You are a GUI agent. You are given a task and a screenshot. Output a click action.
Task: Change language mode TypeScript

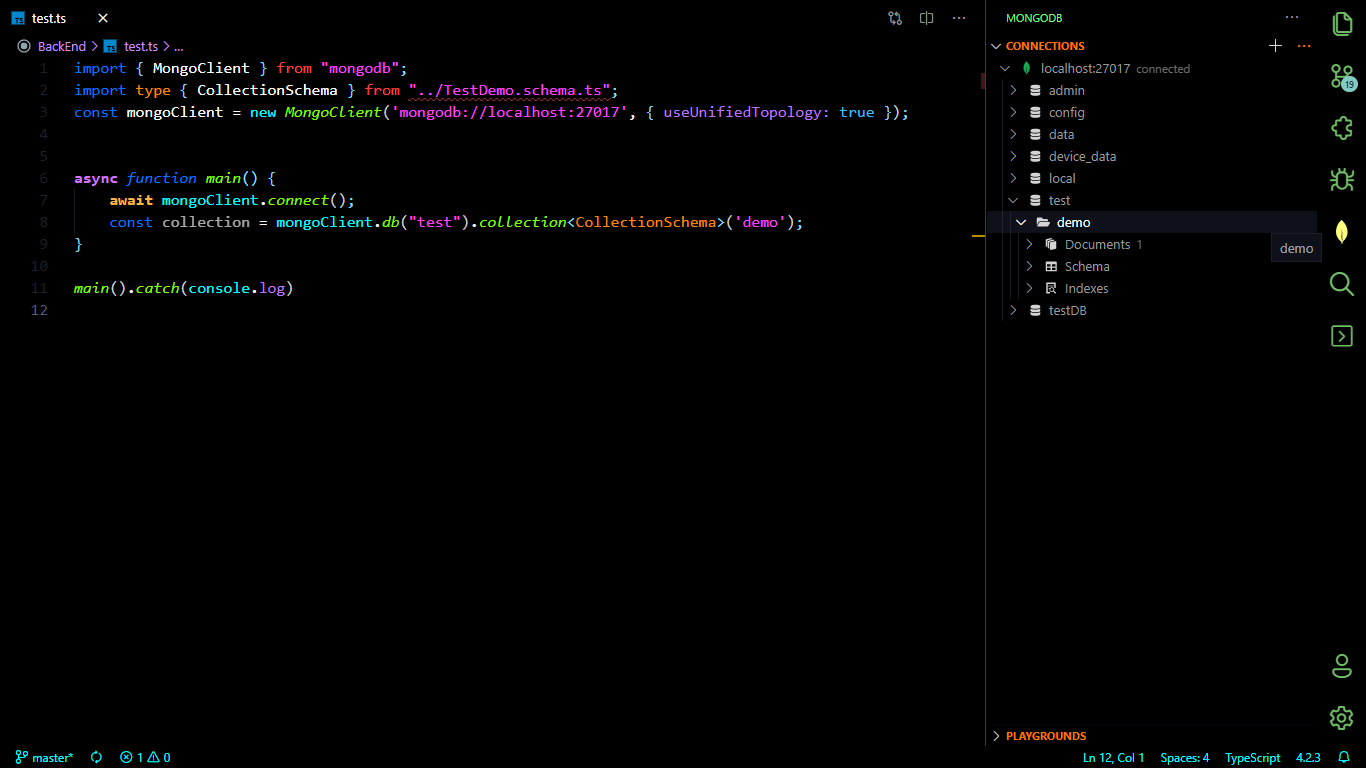pos(1253,758)
